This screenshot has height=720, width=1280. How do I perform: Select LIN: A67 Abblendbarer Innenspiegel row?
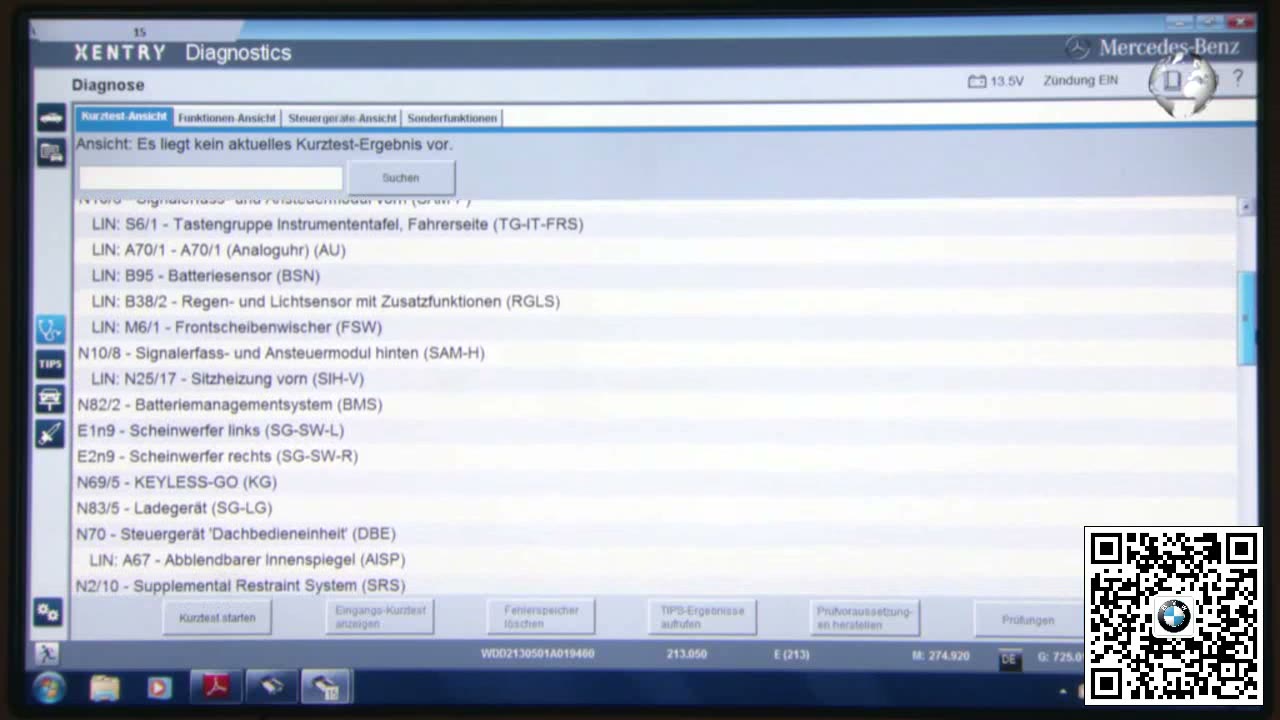pyautogui.click(x=655, y=560)
